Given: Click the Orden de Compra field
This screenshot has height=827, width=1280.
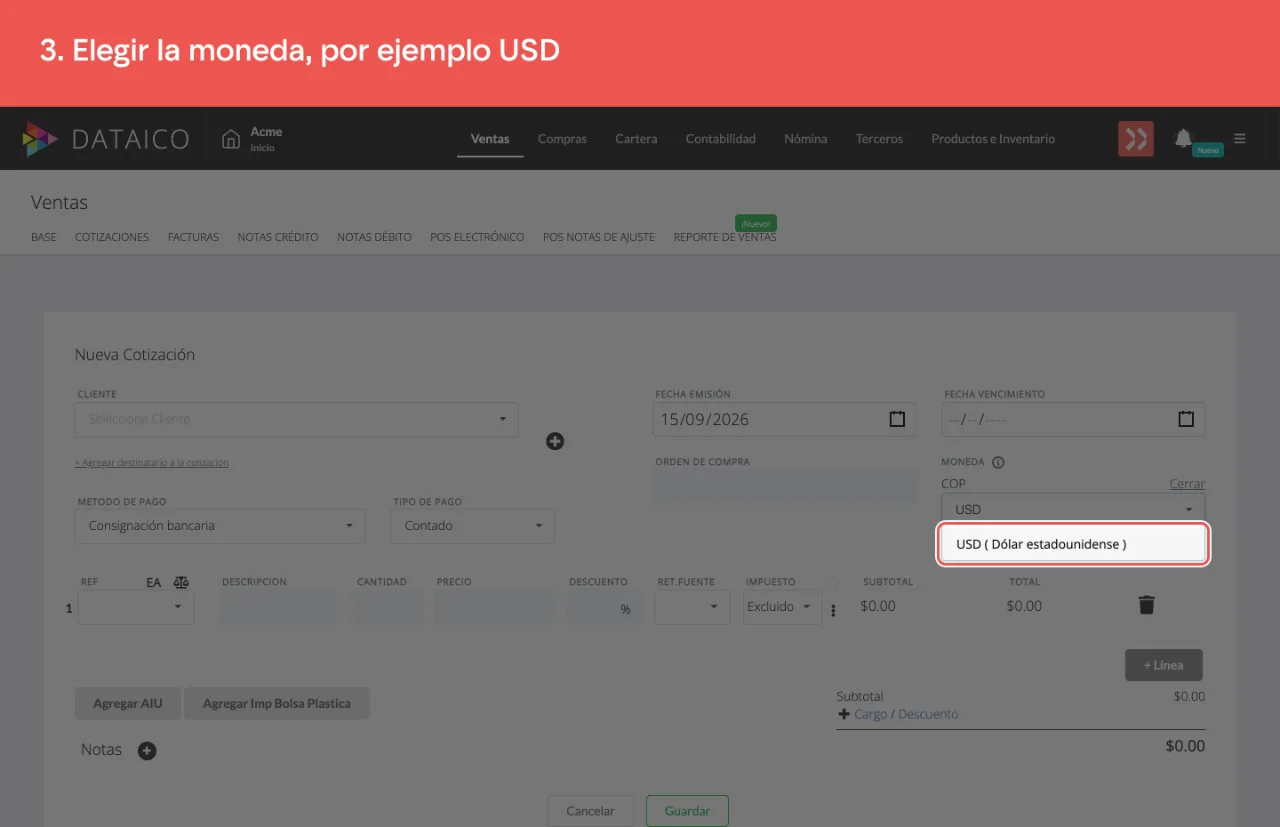Looking at the screenshot, I should (785, 487).
